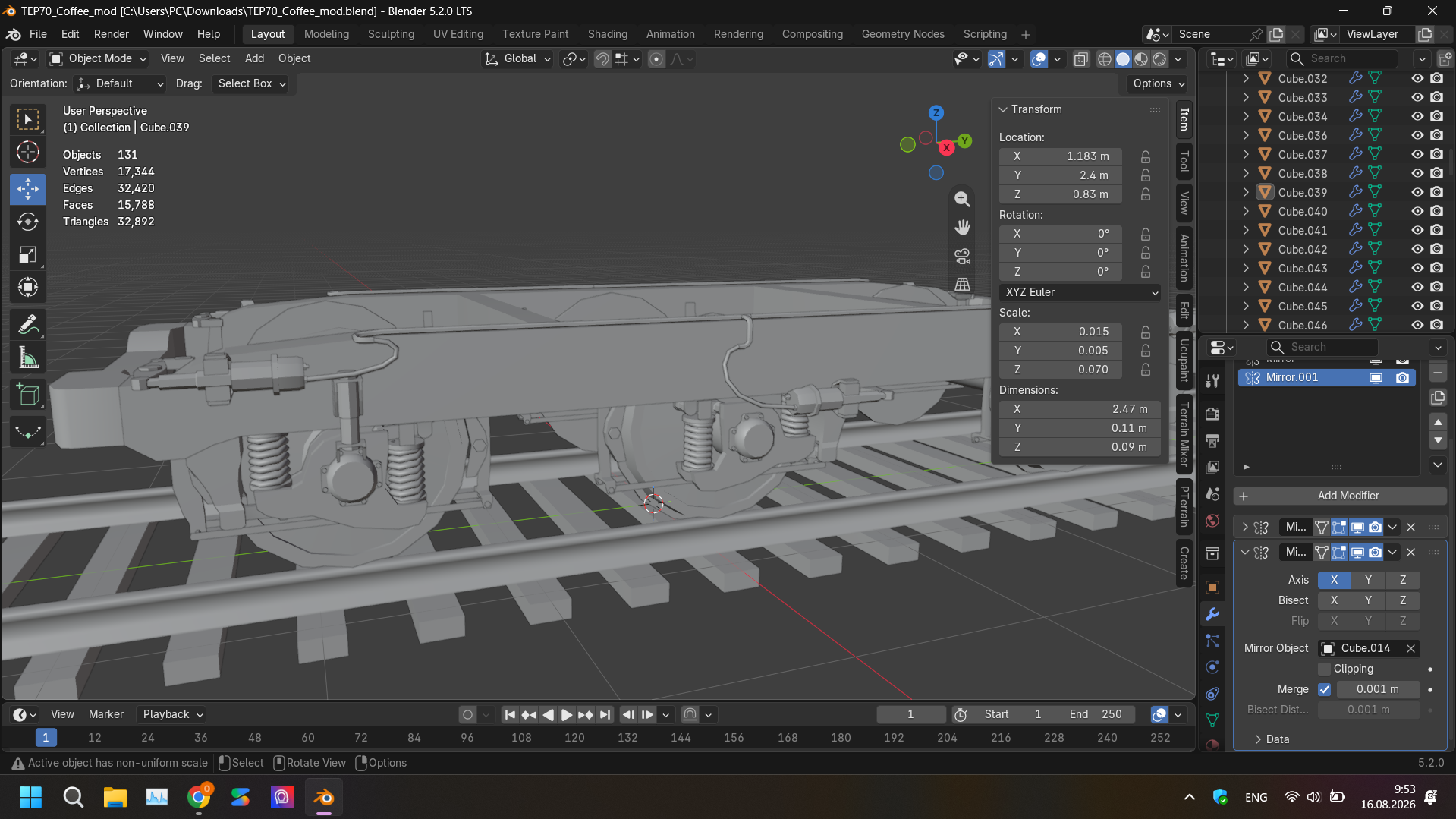Image resolution: width=1456 pixels, height=819 pixels.
Task: Hide Cube.039 in viewport via eye icon
Action: tap(1417, 192)
